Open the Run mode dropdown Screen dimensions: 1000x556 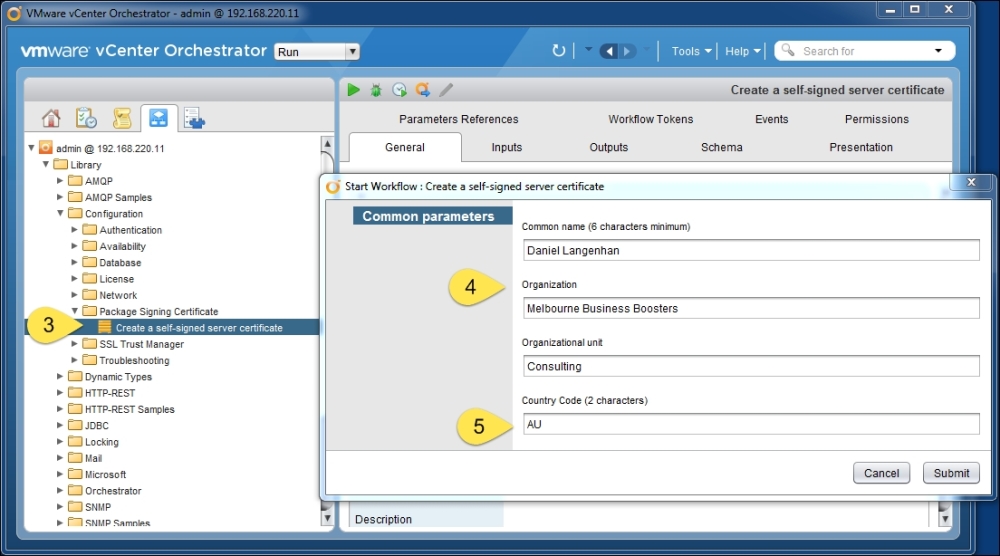pos(317,52)
